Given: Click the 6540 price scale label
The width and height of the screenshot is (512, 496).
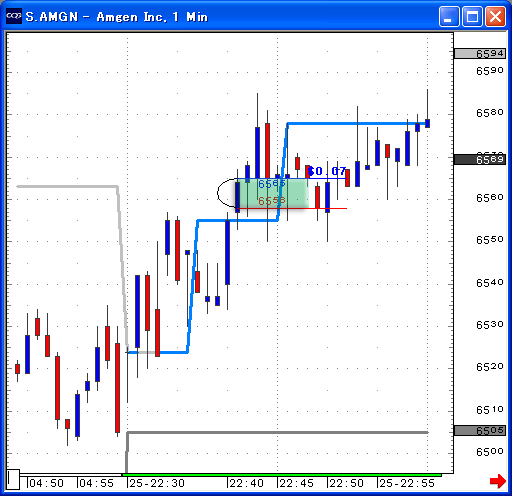Looking at the screenshot, I should (x=490, y=283).
